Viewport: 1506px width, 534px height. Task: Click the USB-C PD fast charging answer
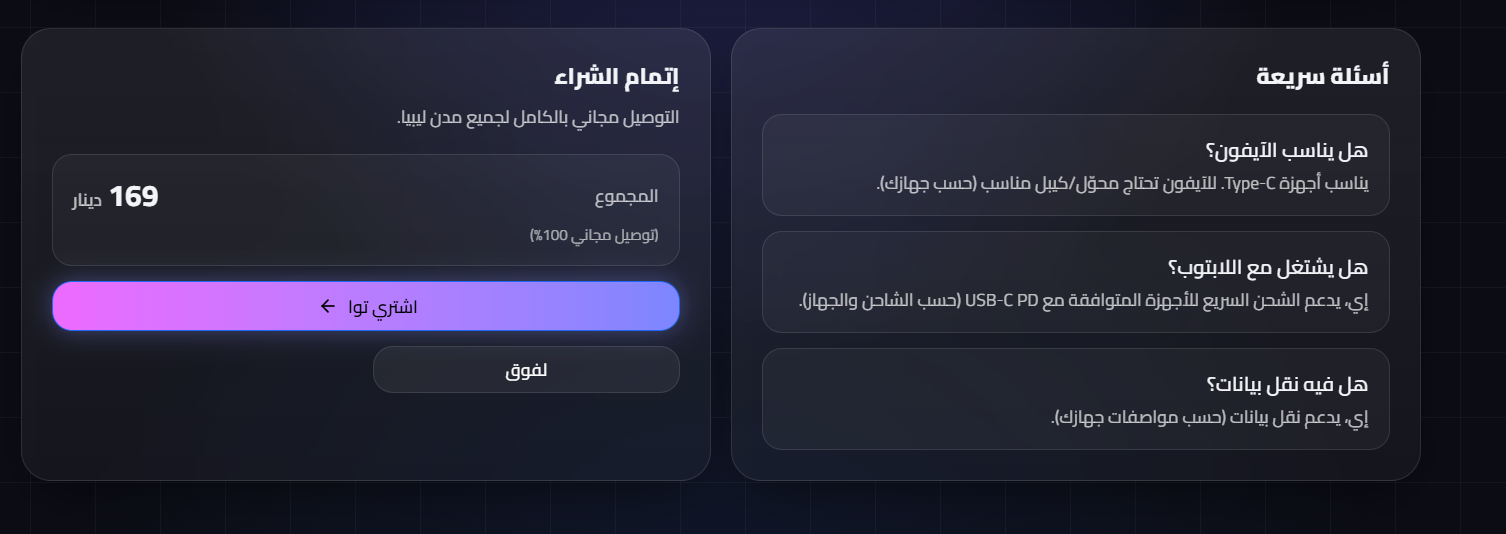(1082, 301)
